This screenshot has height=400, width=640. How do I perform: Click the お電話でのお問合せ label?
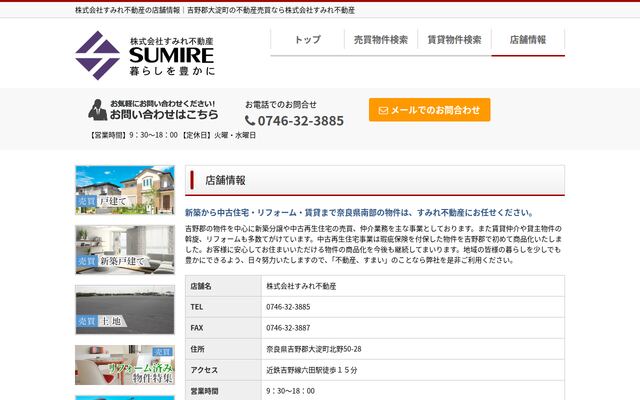[281, 104]
